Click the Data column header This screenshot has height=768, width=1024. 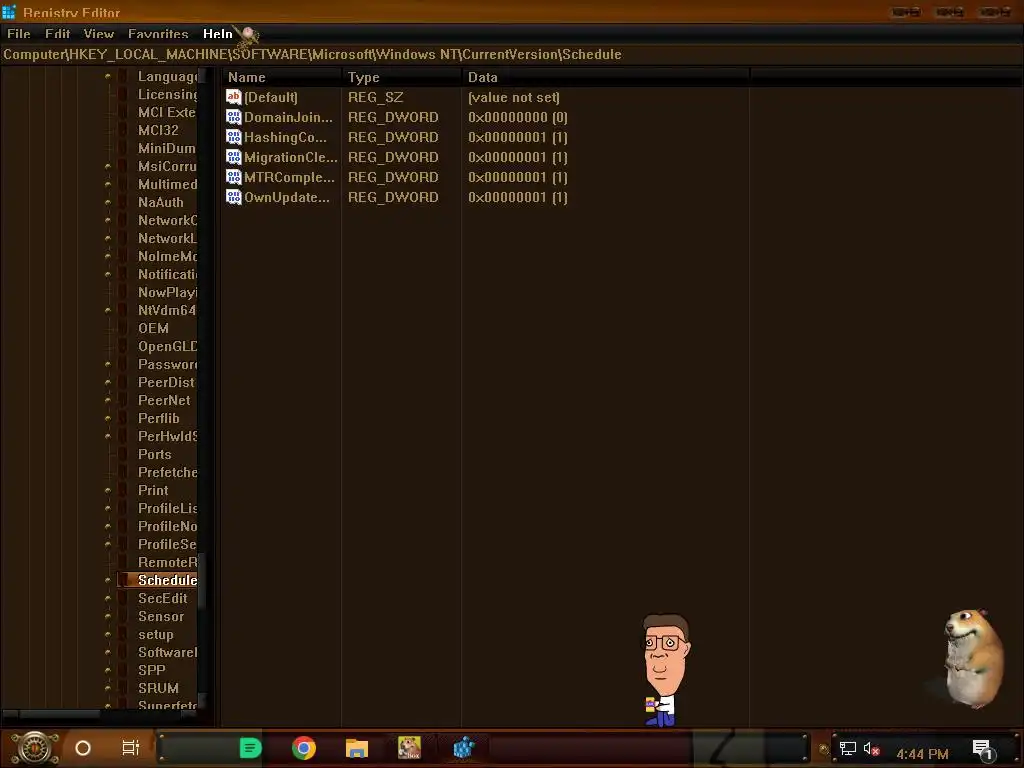pos(605,77)
